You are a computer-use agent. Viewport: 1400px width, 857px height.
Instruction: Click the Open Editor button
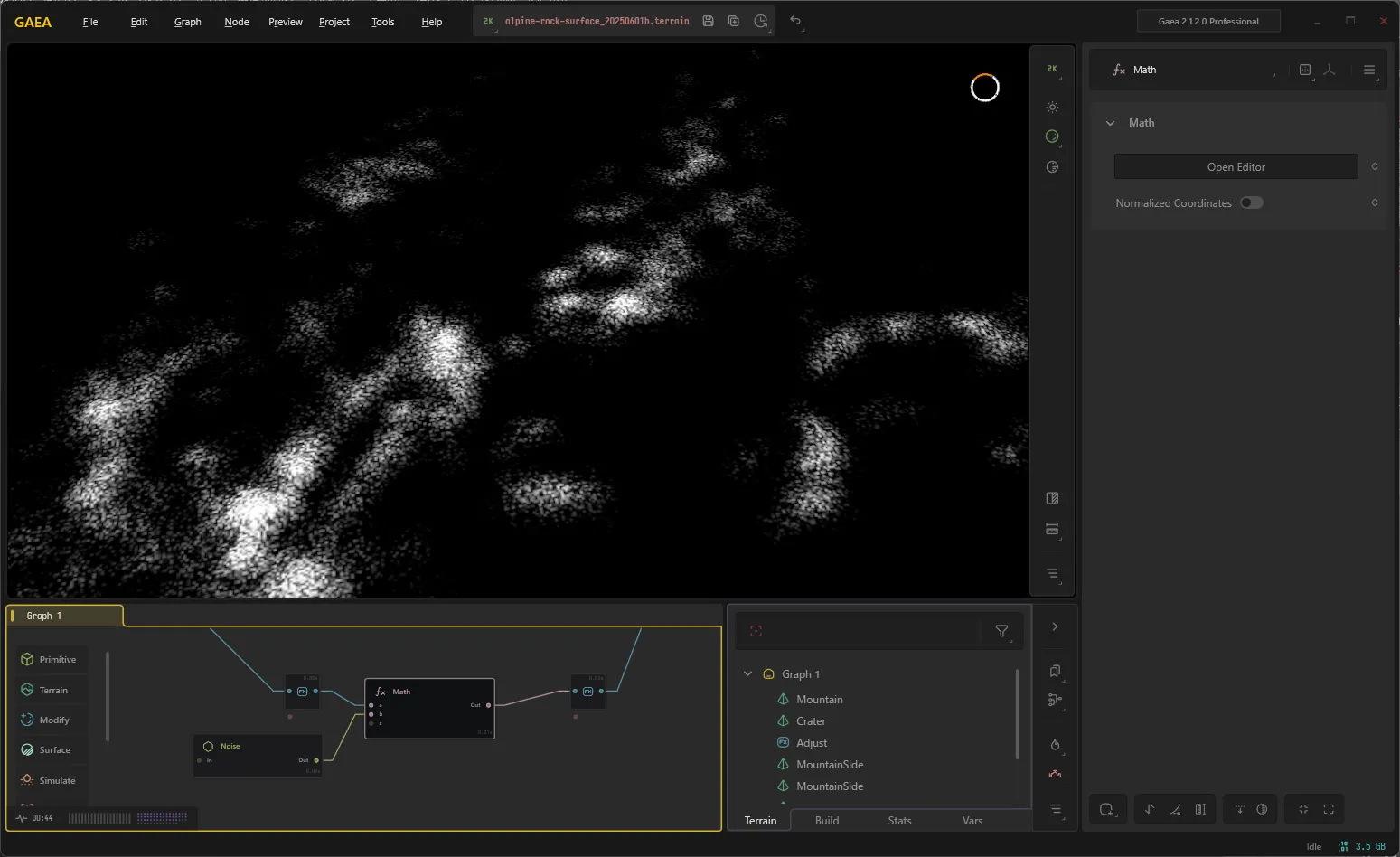coord(1236,166)
